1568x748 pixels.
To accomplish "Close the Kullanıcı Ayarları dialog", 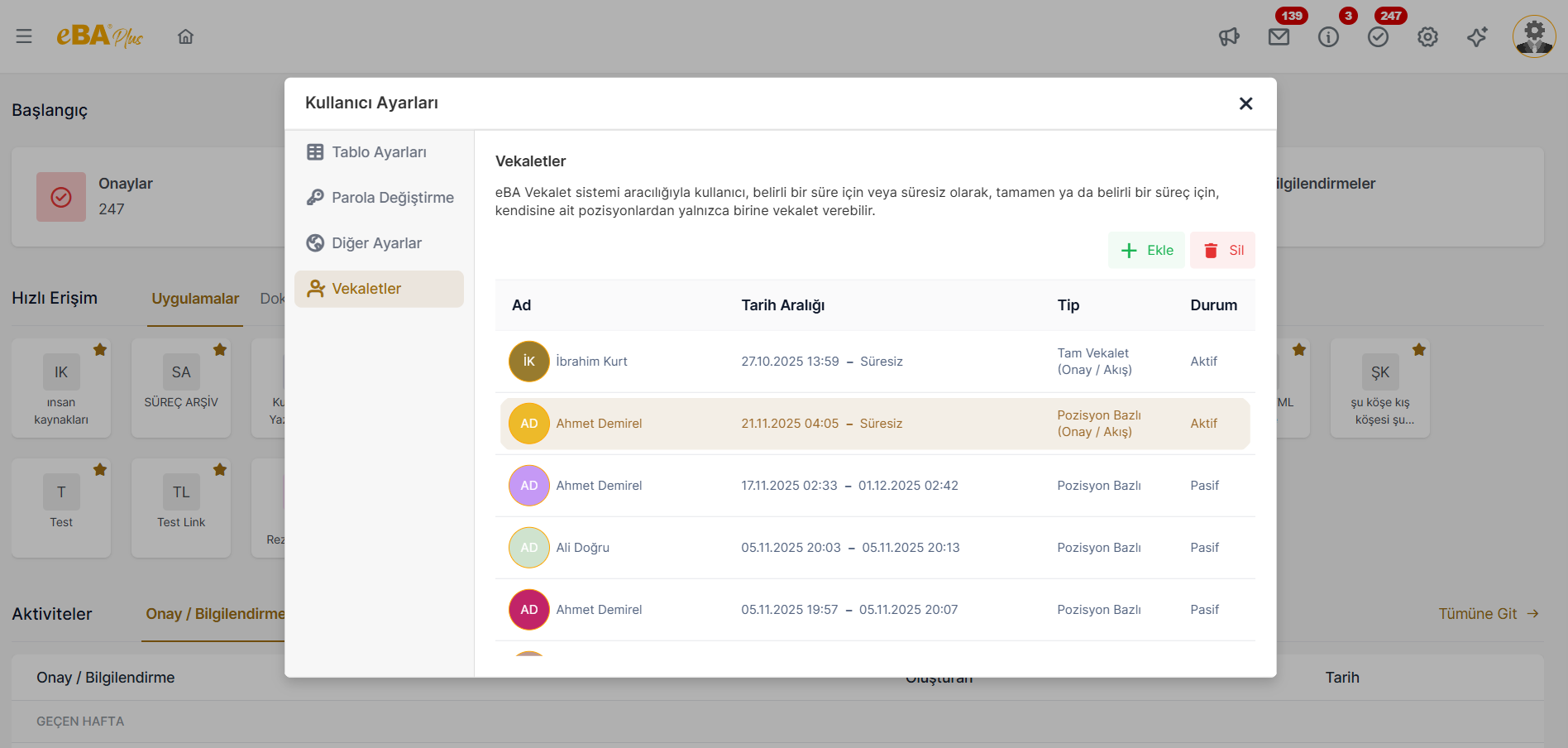I will [x=1245, y=103].
